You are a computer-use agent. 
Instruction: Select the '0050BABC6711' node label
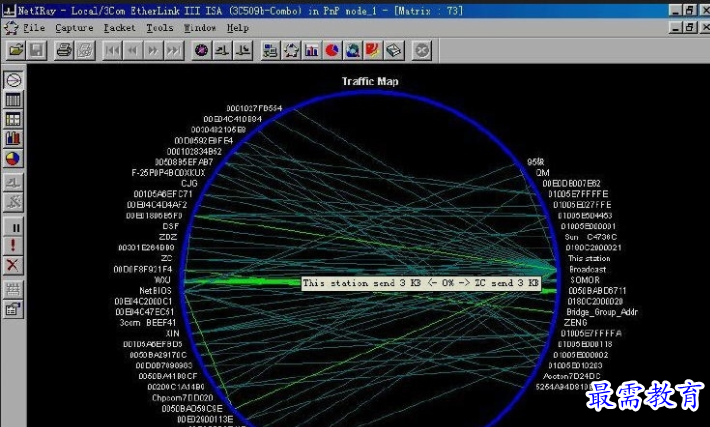597,290
